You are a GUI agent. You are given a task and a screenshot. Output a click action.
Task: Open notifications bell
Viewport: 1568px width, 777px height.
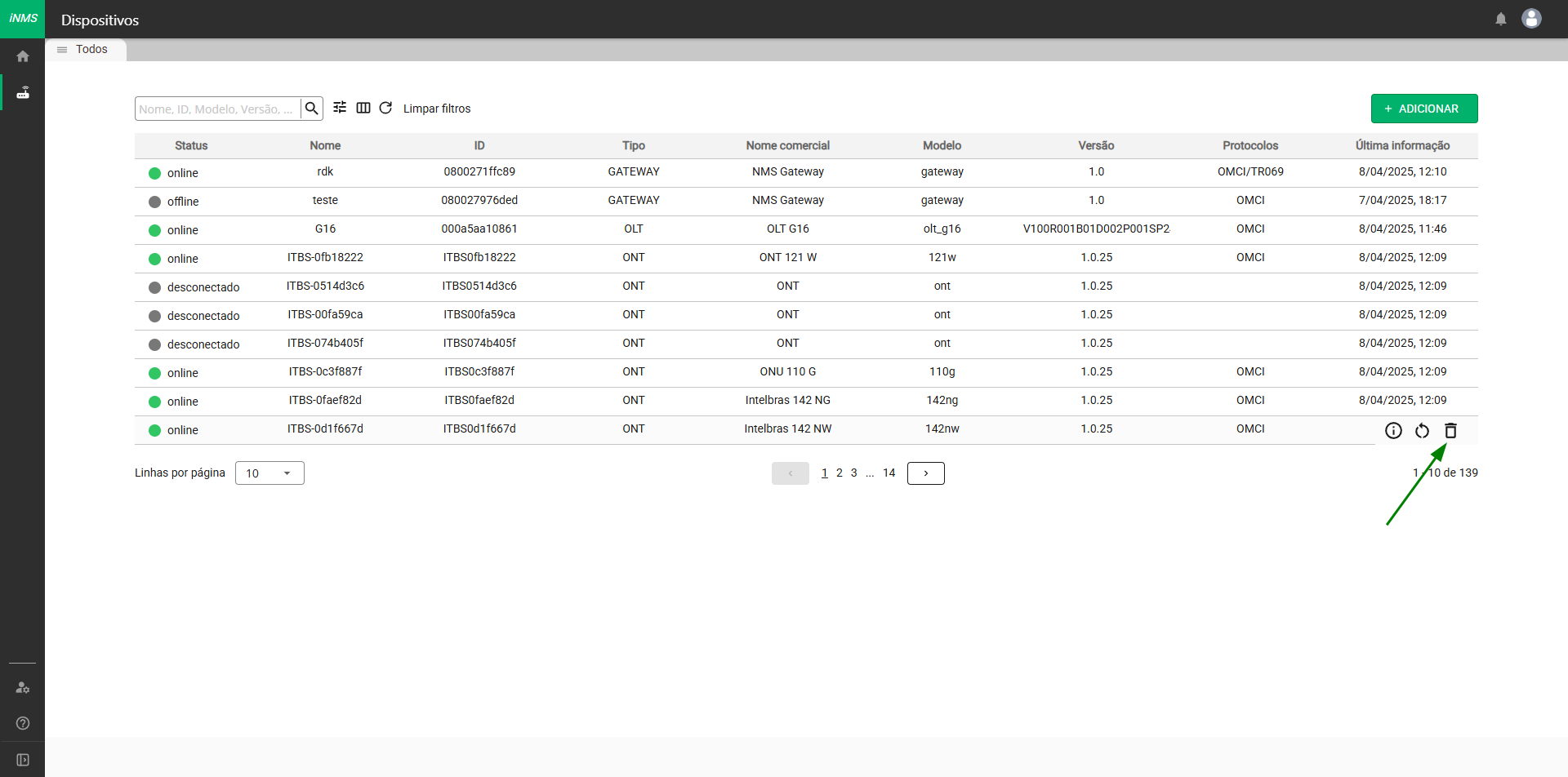(x=1501, y=19)
